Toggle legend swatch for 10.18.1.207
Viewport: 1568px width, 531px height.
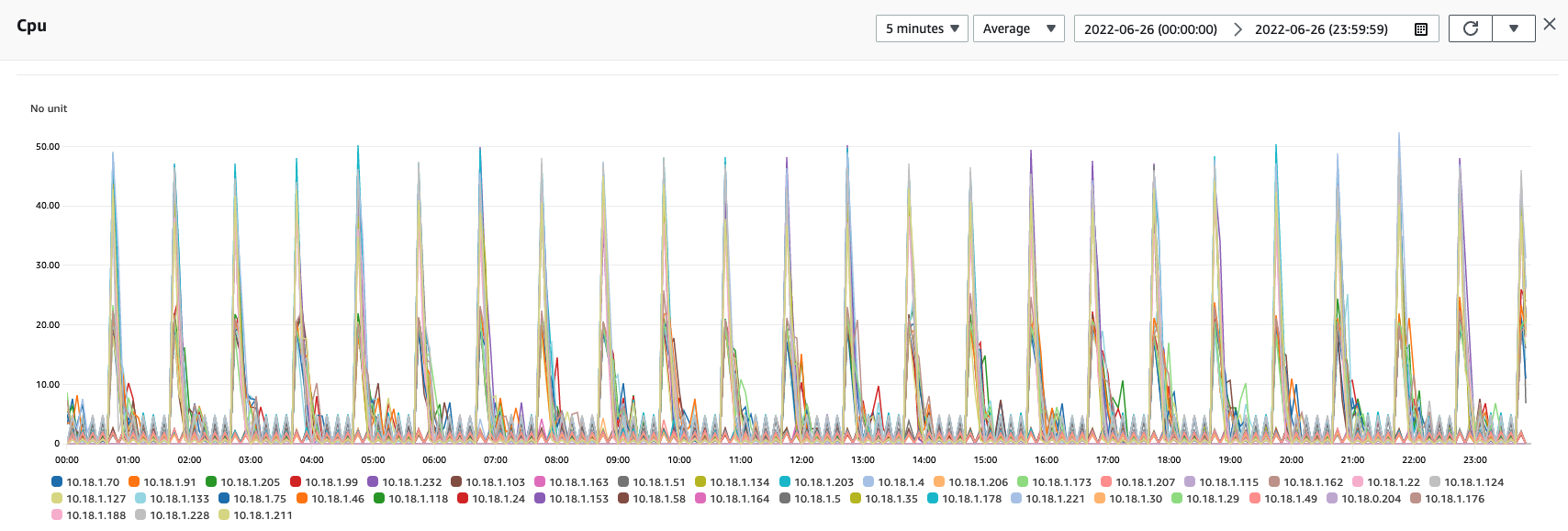click(1106, 481)
